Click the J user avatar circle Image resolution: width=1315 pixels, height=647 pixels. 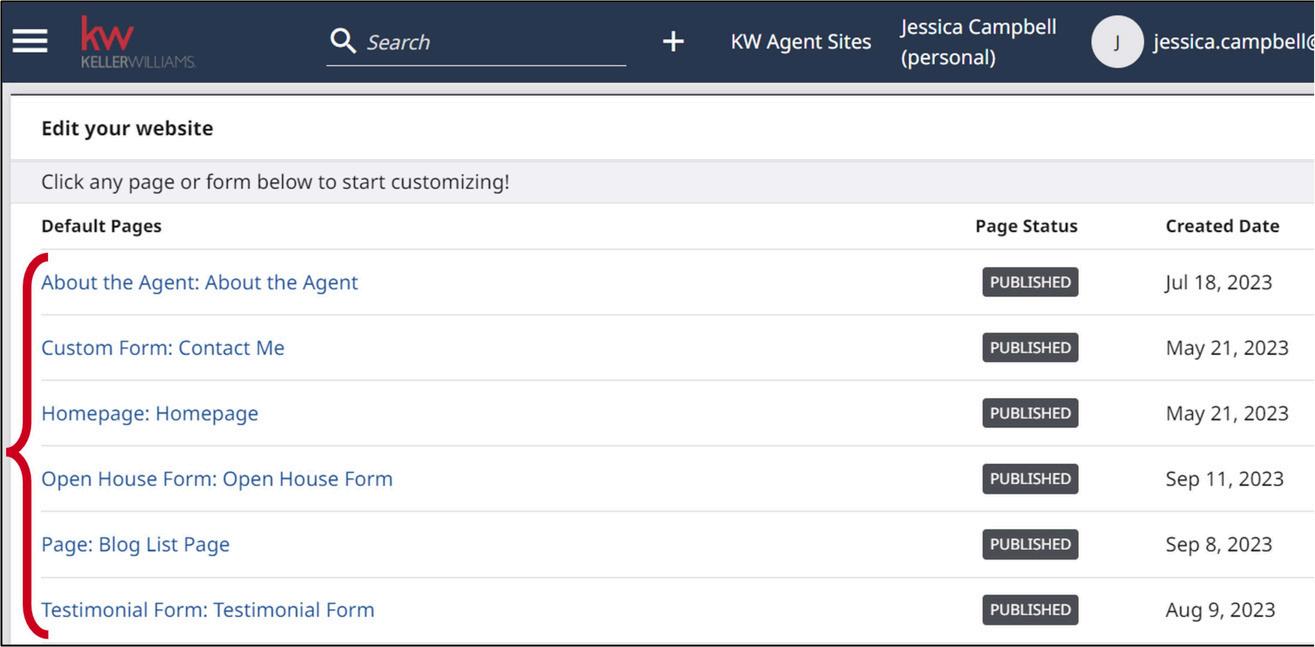1116,42
